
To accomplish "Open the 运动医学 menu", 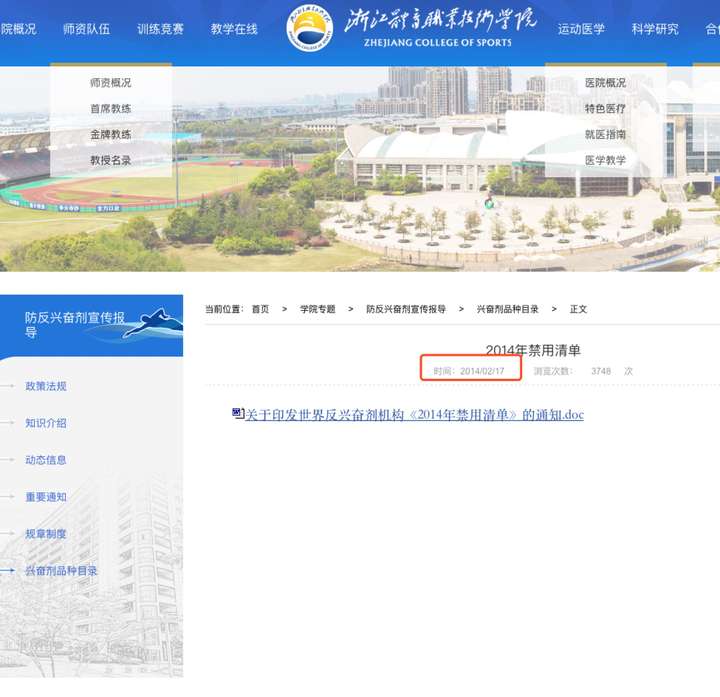I will click(581, 29).
